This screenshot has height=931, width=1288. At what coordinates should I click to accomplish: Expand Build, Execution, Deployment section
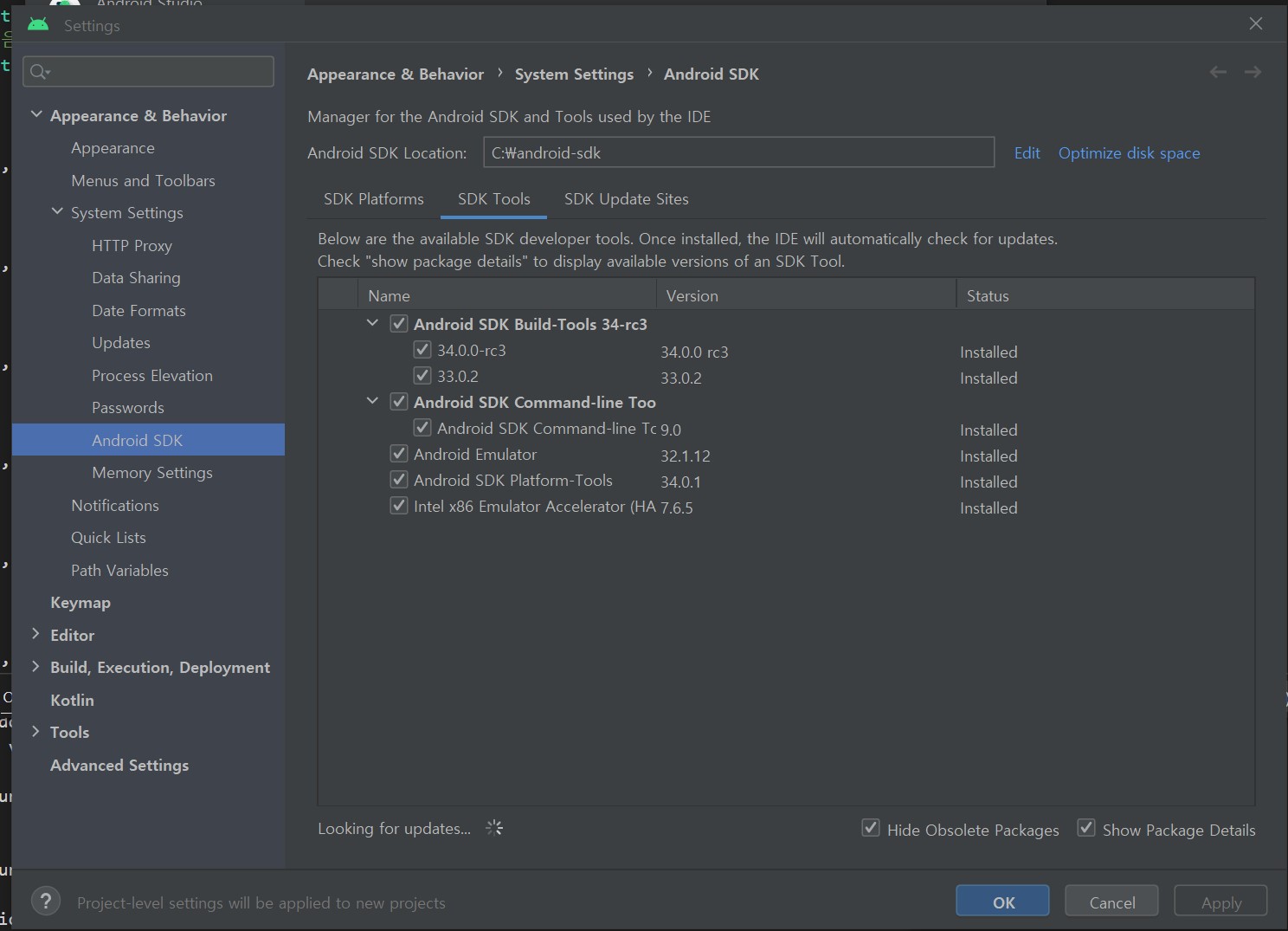click(x=35, y=666)
